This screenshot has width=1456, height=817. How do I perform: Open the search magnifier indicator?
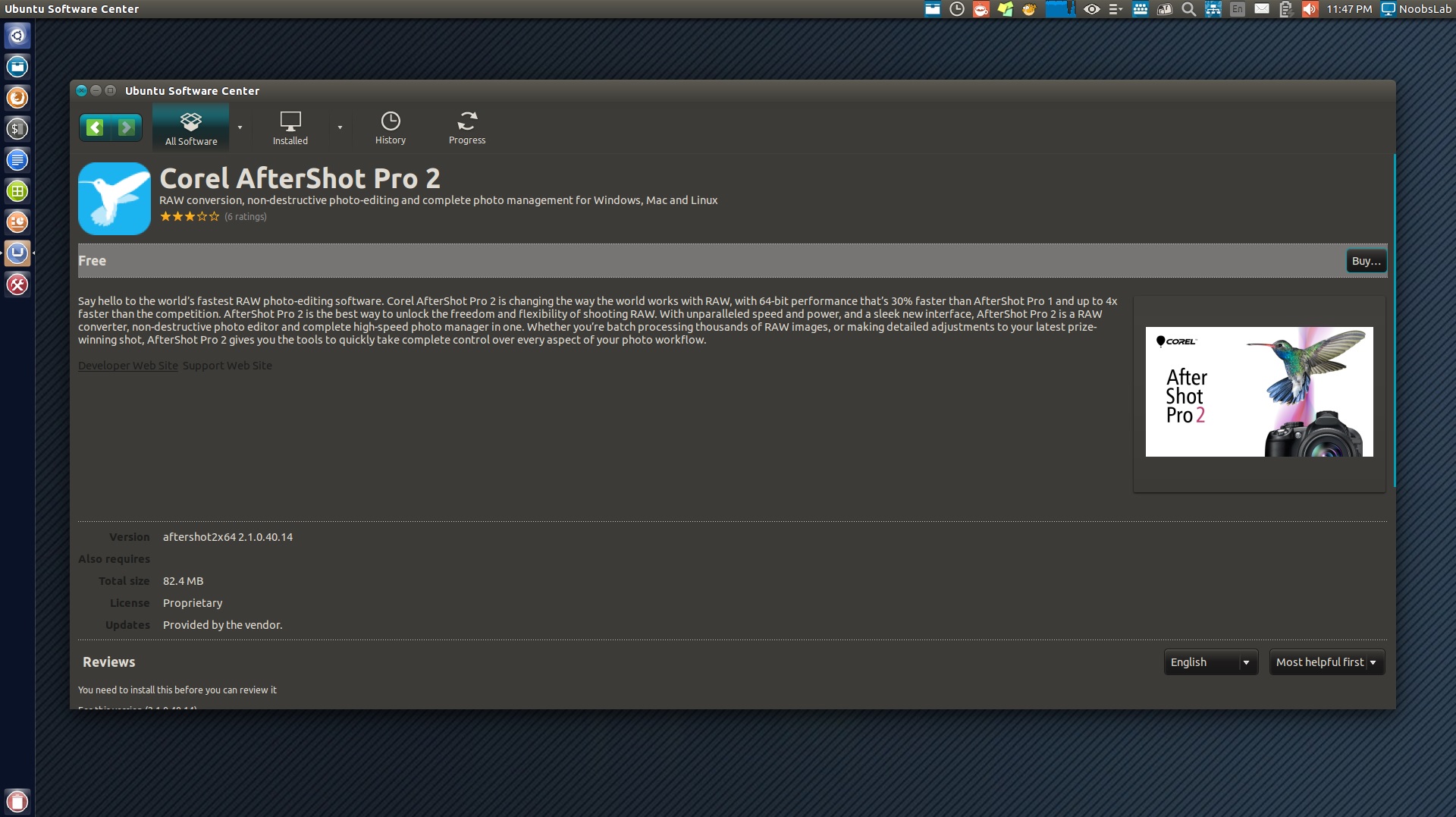pyautogui.click(x=1189, y=9)
